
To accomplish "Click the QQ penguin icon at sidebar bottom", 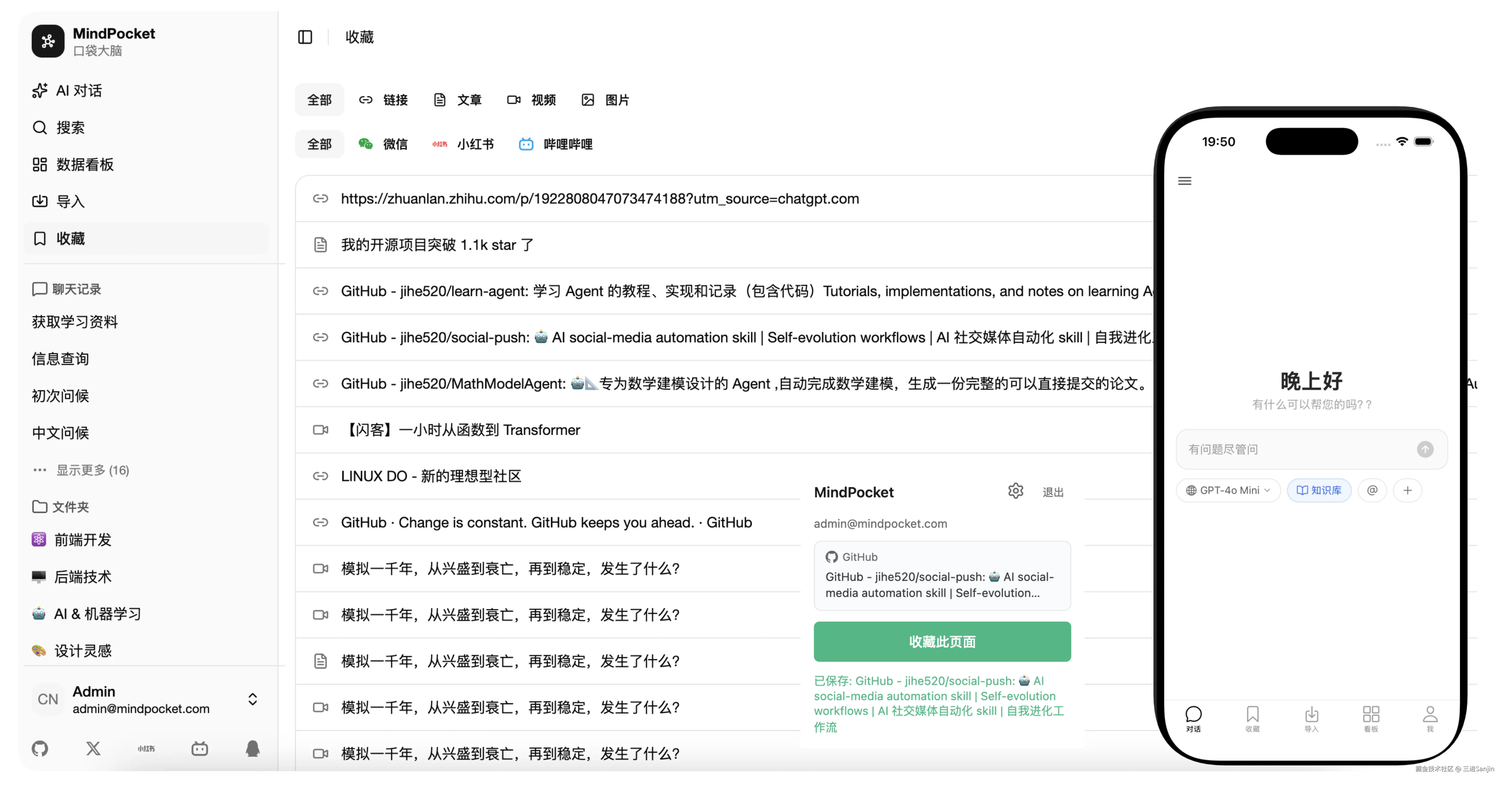I will pos(252,749).
